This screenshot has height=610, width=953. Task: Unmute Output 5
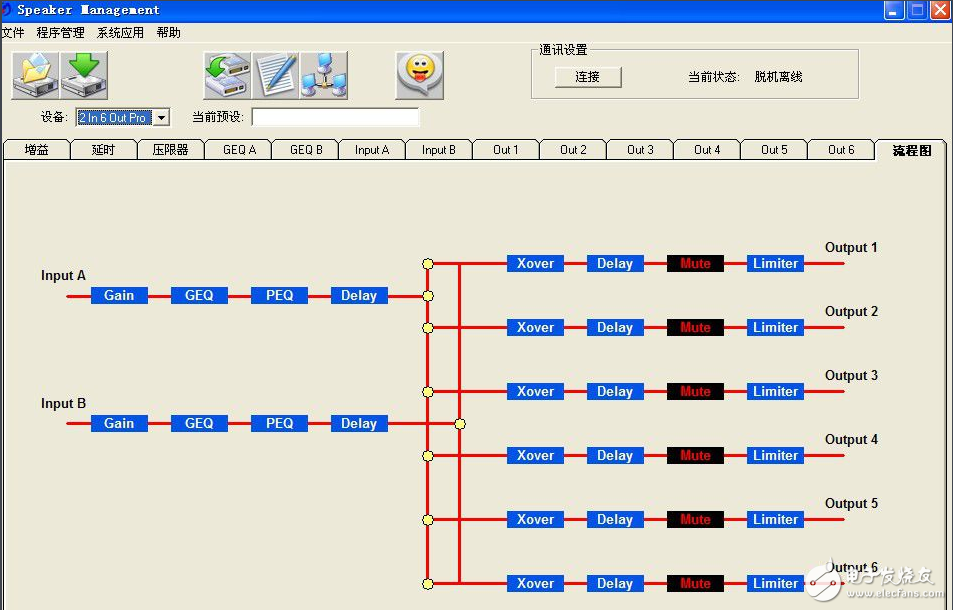click(695, 519)
